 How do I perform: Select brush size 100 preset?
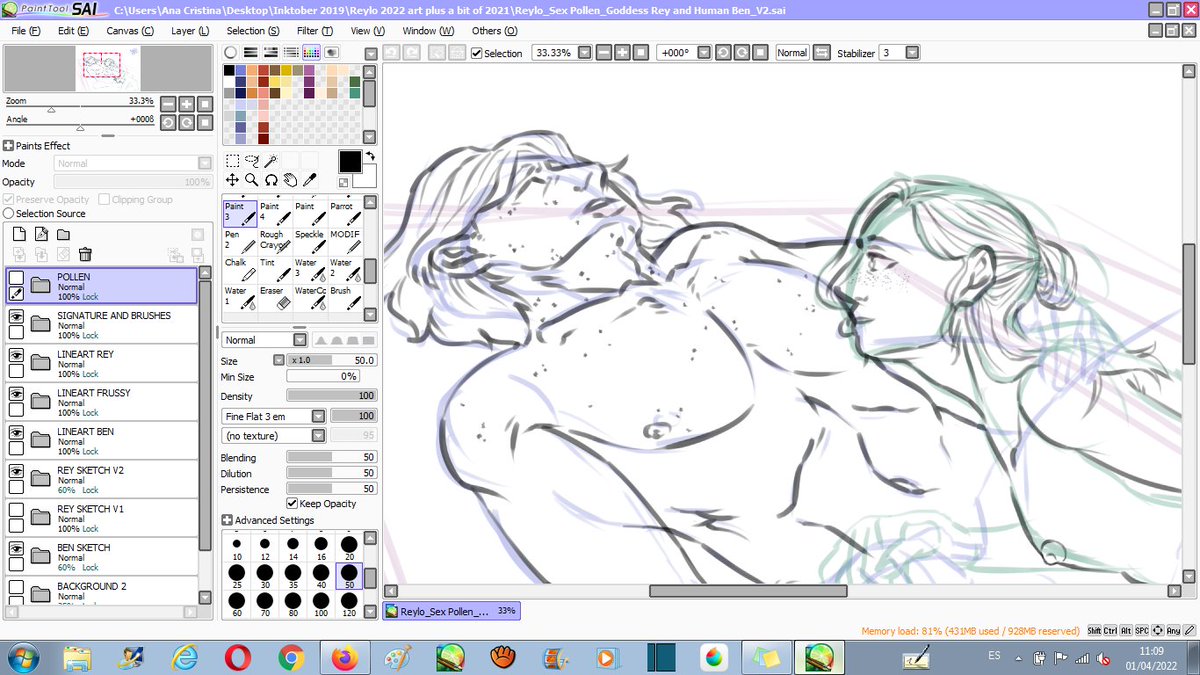321,603
